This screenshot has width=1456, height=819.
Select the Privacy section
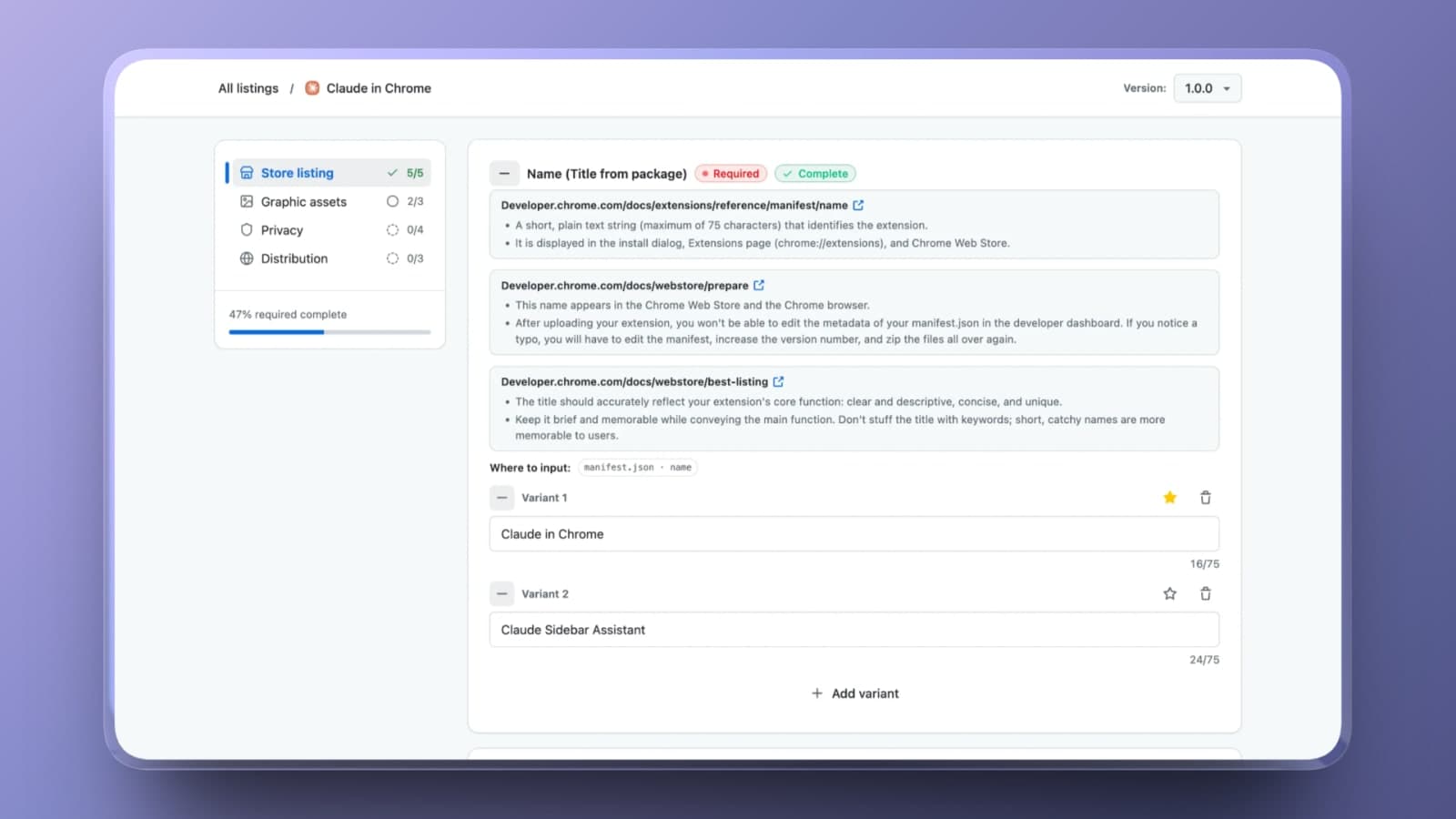(x=332, y=230)
